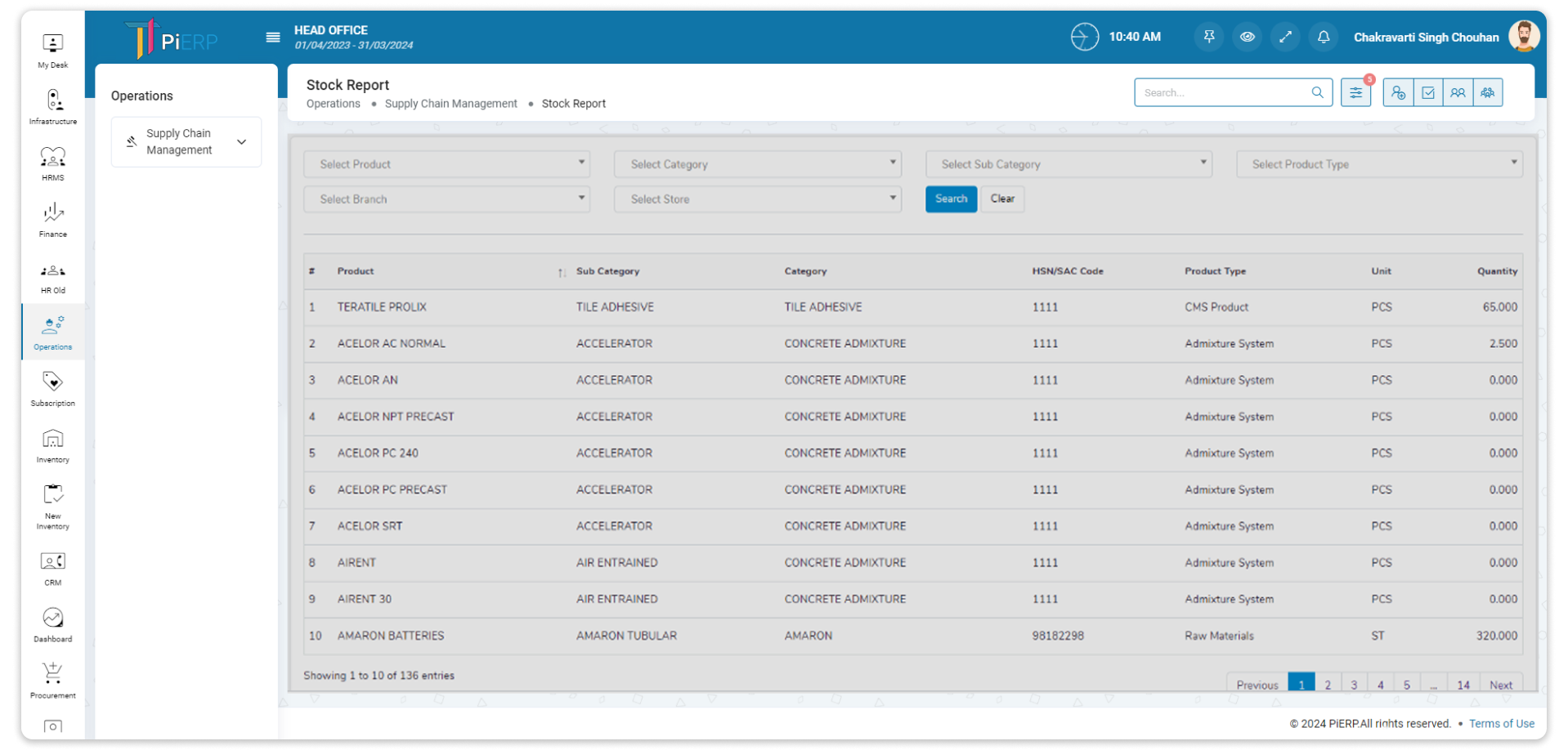Expand the Supply Chain Management menu
The height and width of the screenshot is (750, 1568).
186,142
